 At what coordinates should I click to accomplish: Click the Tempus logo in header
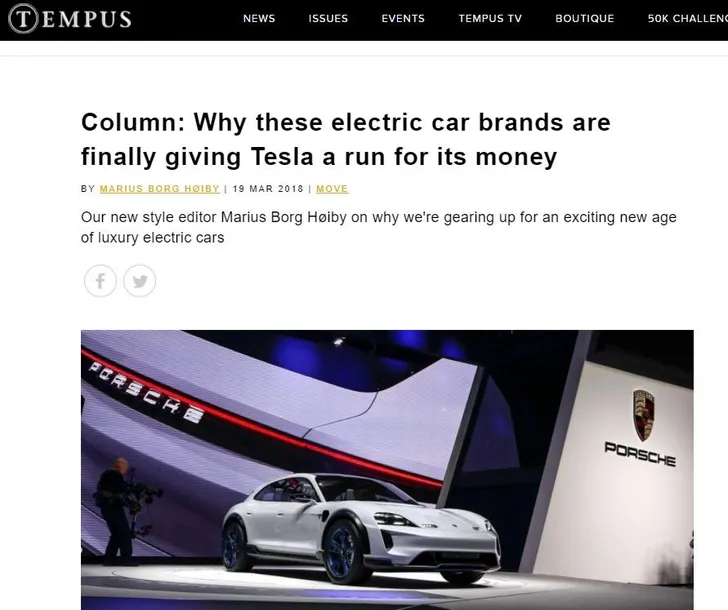[70, 19]
